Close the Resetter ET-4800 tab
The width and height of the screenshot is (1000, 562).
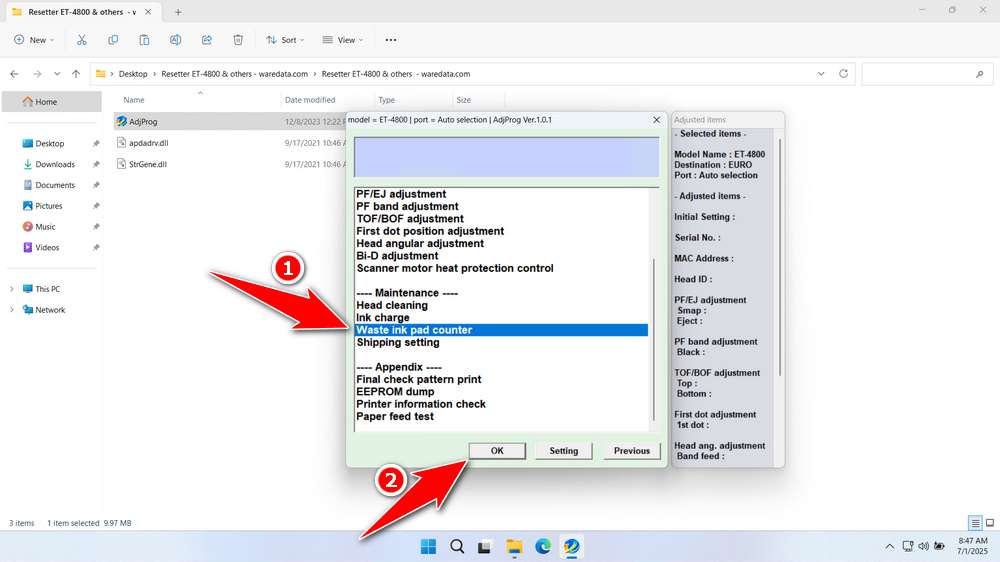tap(148, 12)
